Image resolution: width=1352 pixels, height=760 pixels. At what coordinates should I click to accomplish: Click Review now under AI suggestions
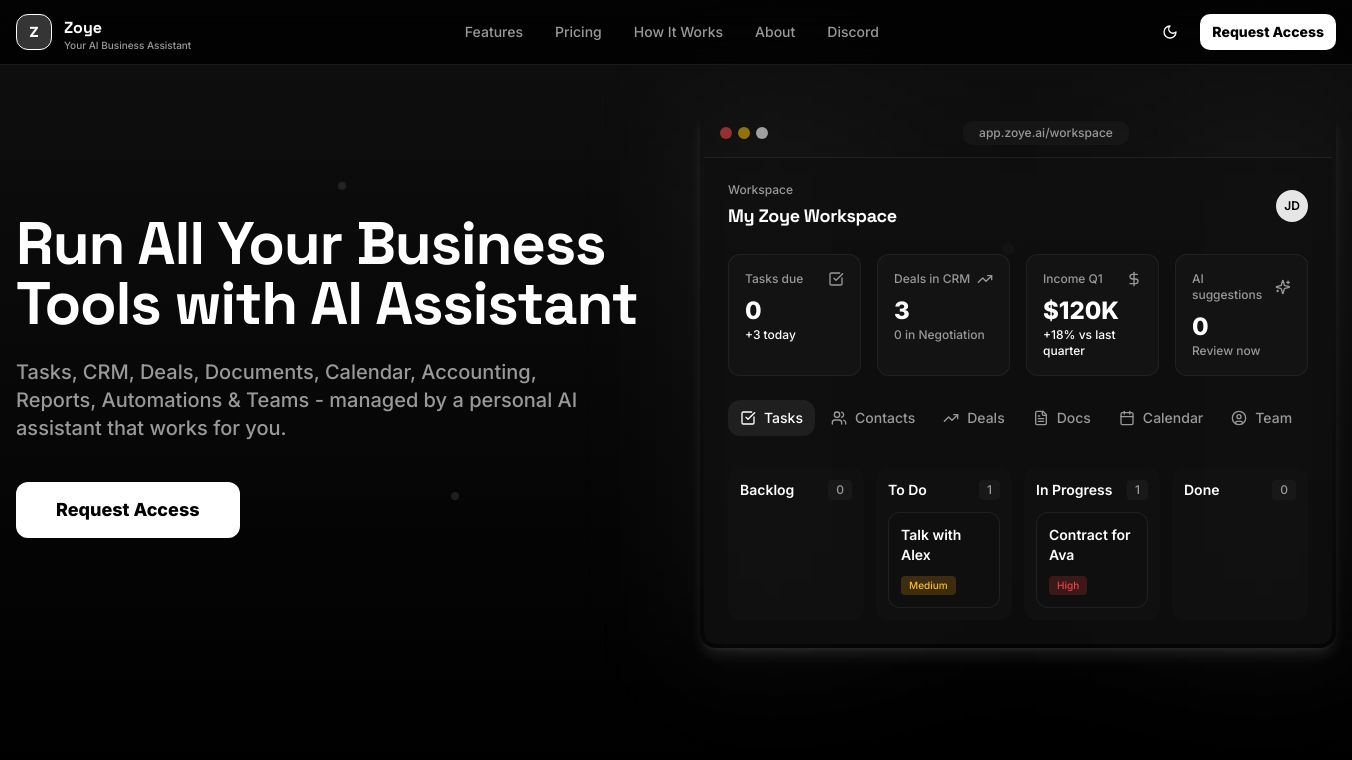[1226, 351]
